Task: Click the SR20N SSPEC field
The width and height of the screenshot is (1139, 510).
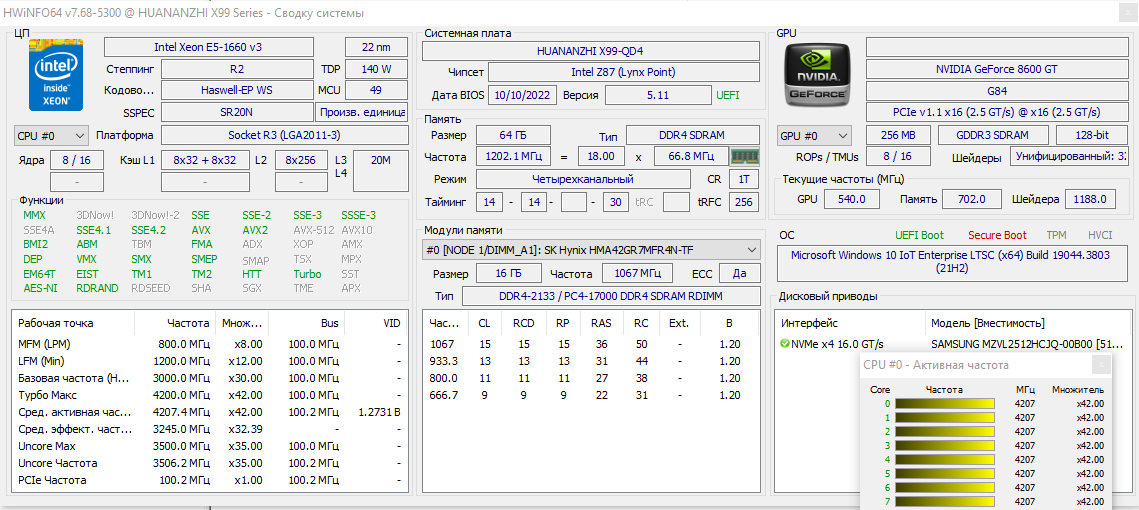Action: tap(237, 113)
